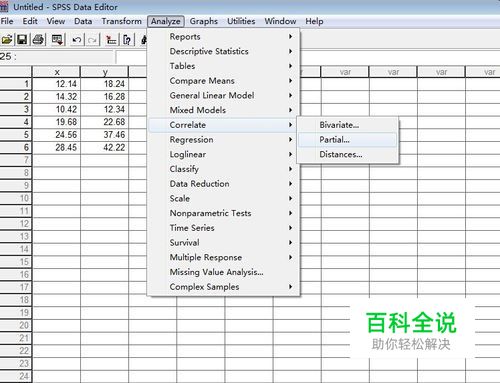The height and width of the screenshot is (383, 500).
Task: Click the Print toolbar icon
Action: (38, 40)
